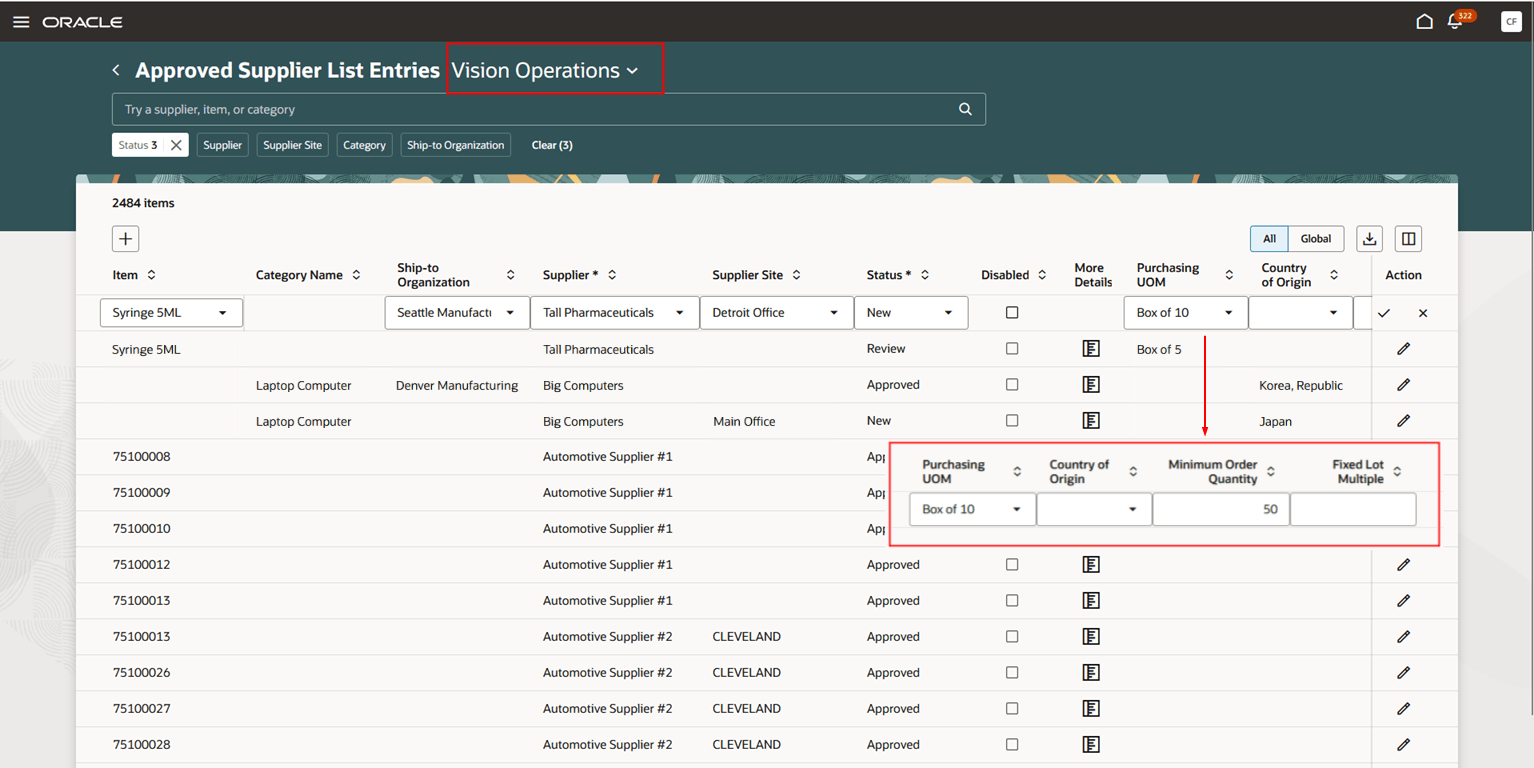Filter by Ship-to Organization chip
The height and width of the screenshot is (768, 1534).
(455, 145)
